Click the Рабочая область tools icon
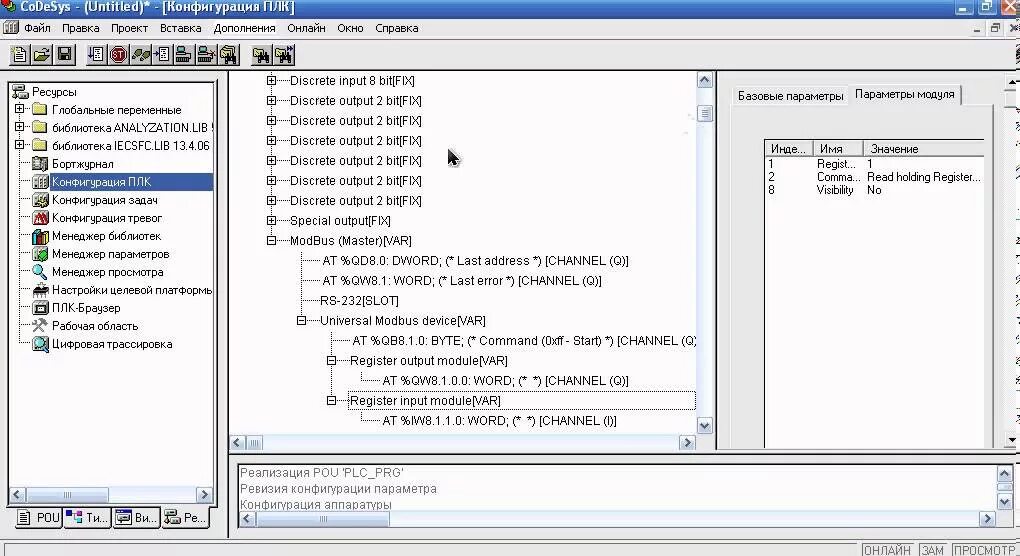1020x556 pixels. [40, 326]
